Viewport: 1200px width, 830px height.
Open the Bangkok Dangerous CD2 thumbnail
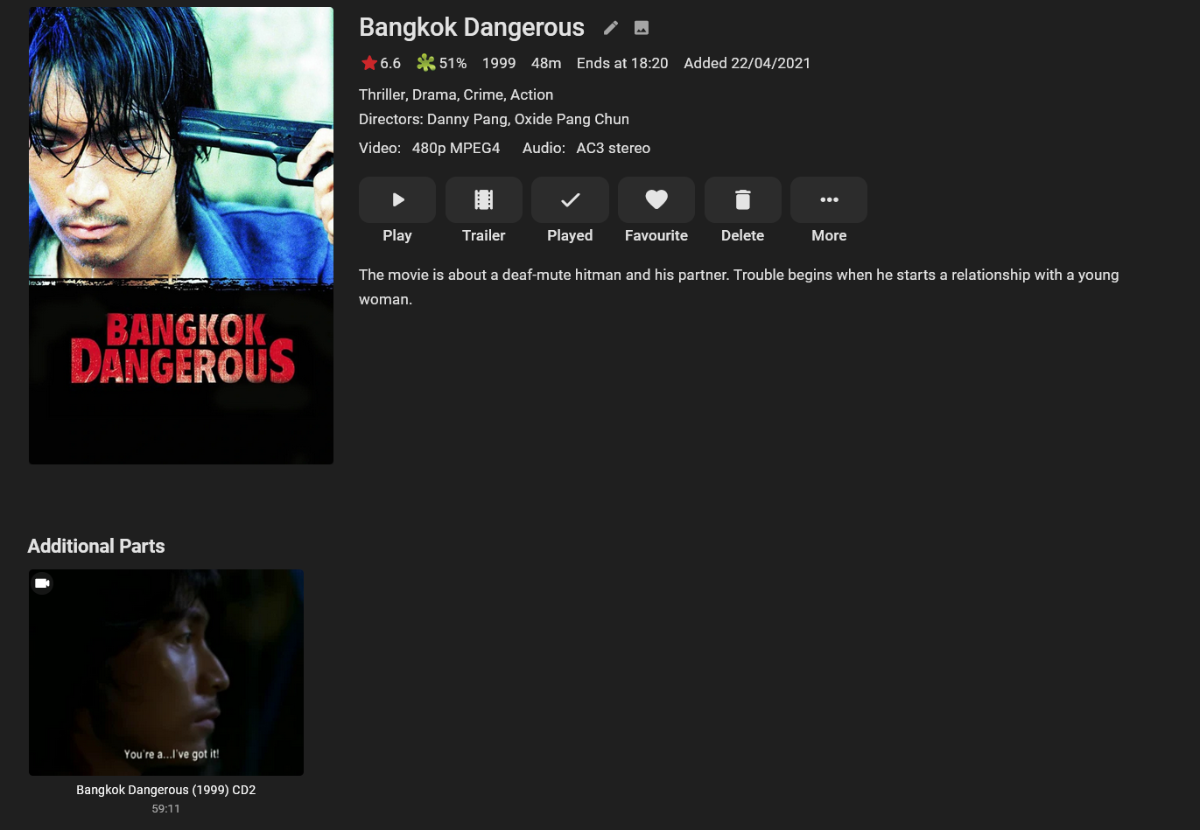pyautogui.click(x=166, y=673)
